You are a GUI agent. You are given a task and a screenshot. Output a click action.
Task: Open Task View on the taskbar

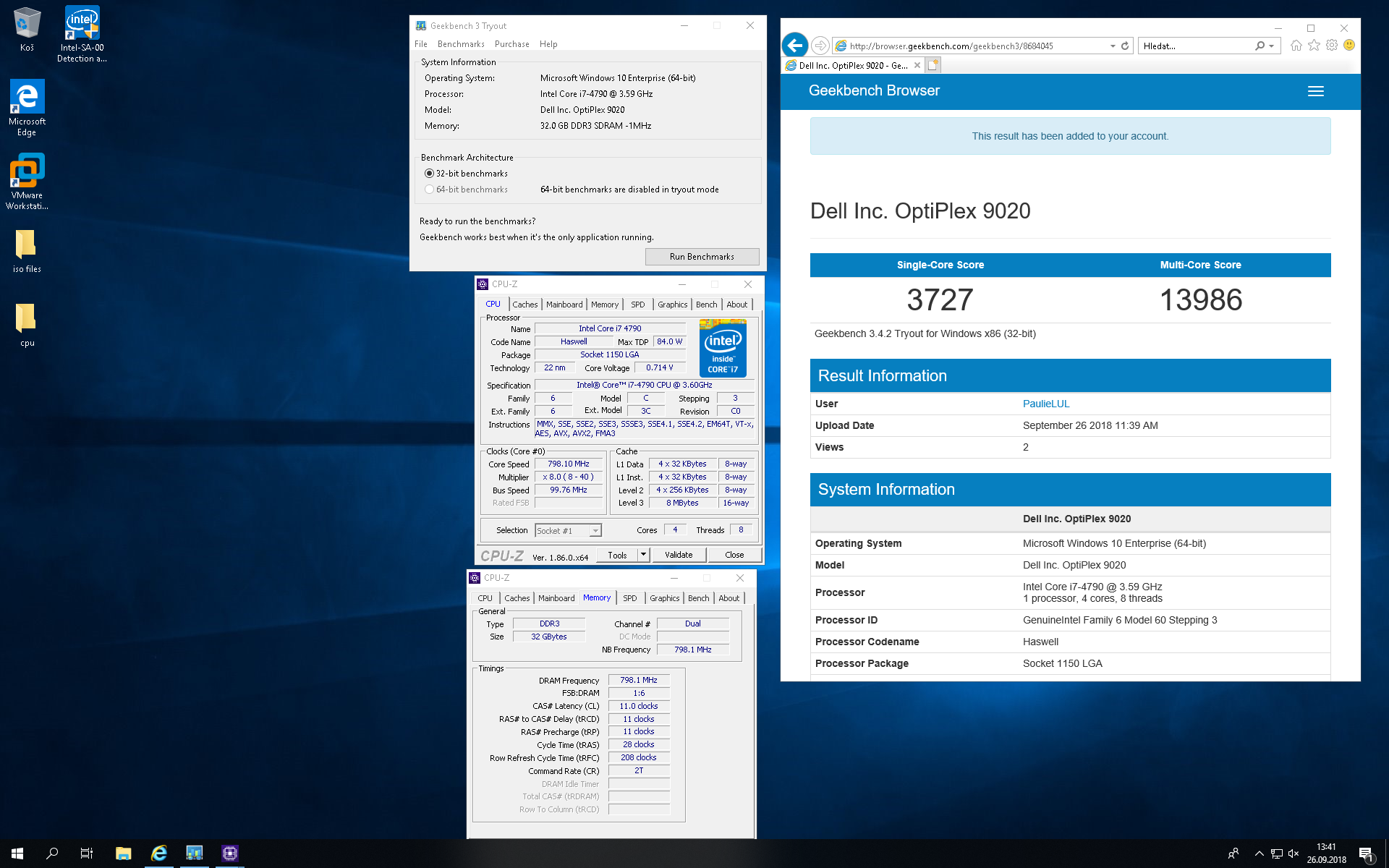tap(87, 854)
